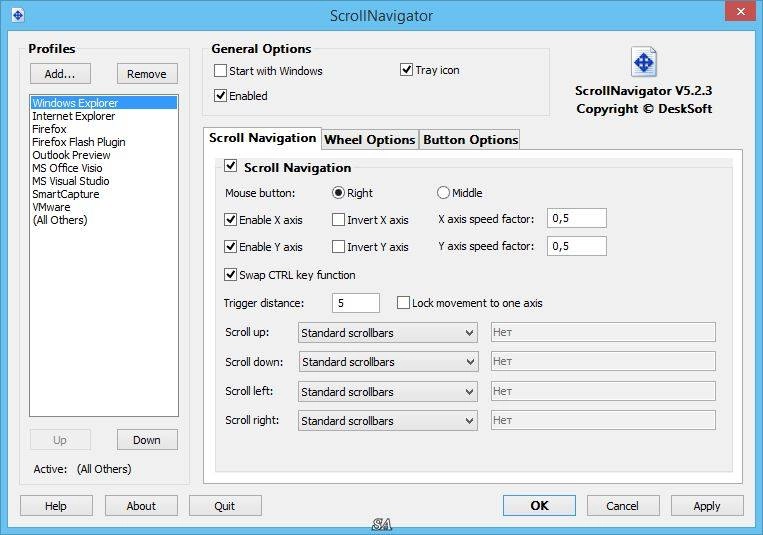Viewport: 763px width, 535px height.
Task: Open the Scroll right dropdown
Action: pyautogui.click(x=388, y=421)
